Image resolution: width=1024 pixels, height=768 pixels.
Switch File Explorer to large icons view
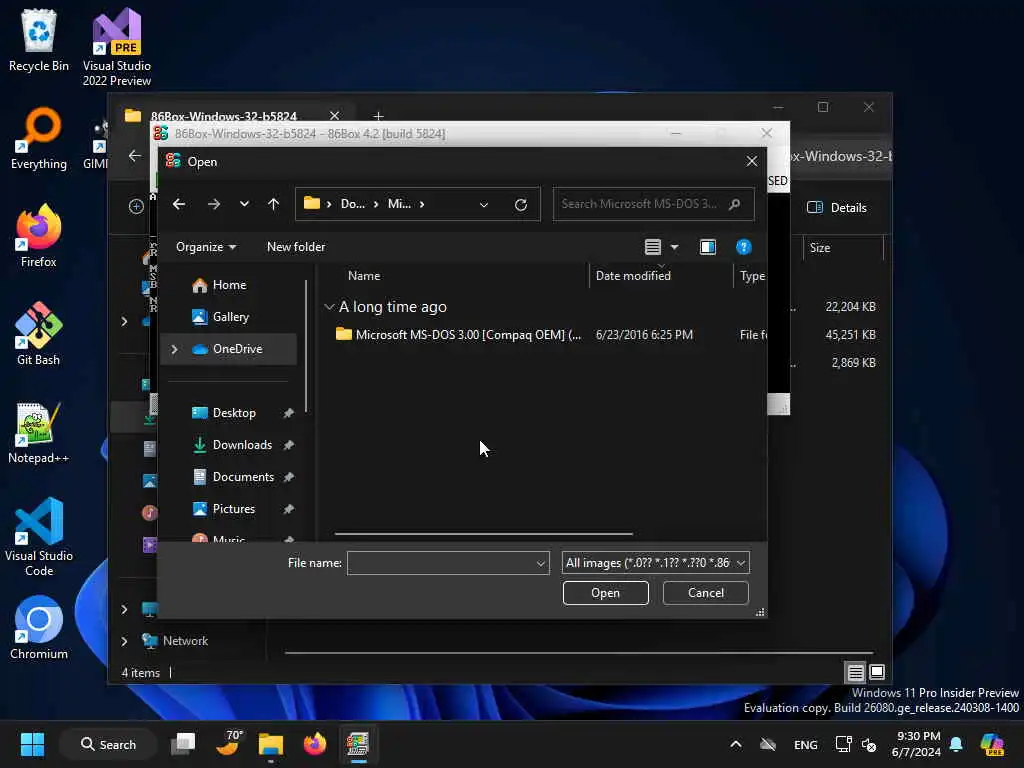coord(876,672)
